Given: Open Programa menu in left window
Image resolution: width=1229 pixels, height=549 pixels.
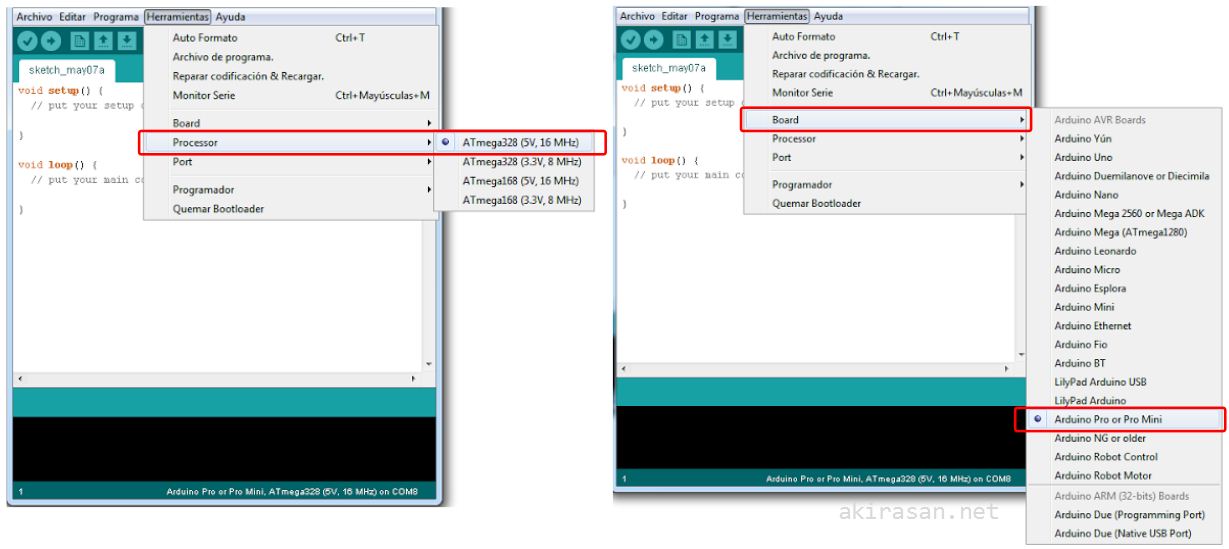Looking at the screenshot, I should [x=116, y=17].
